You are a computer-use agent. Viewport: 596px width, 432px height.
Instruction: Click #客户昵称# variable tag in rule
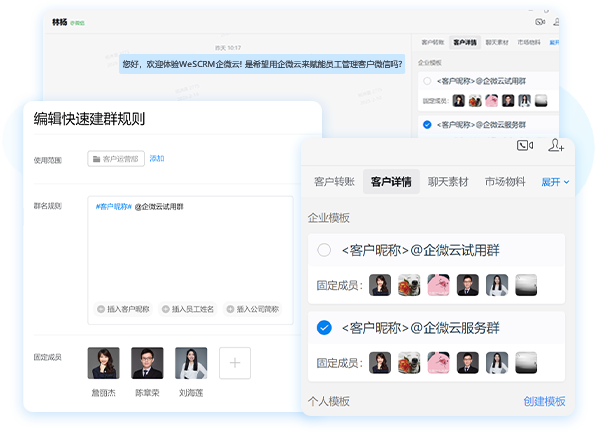tap(114, 207)
